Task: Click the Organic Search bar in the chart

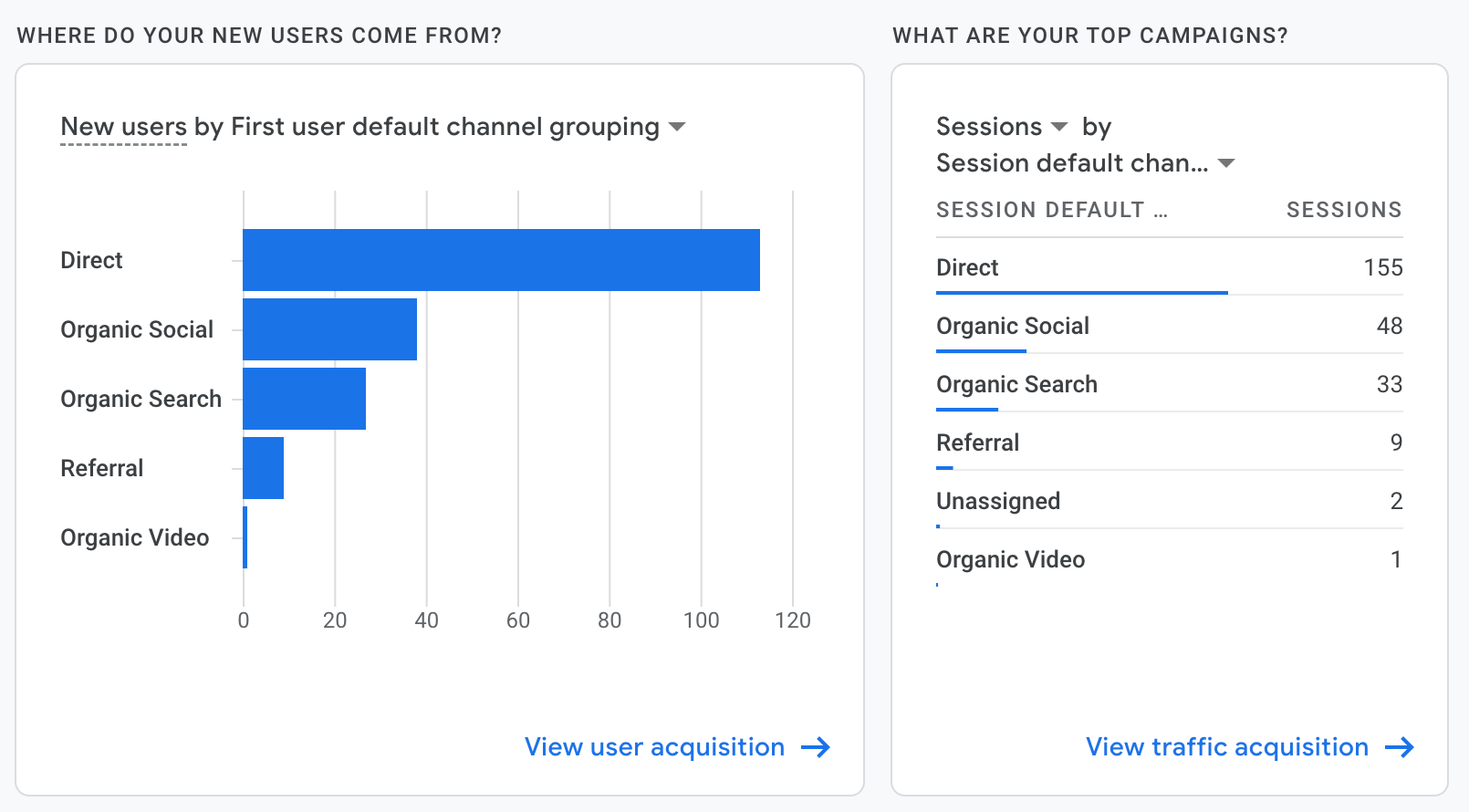Action: coord(304,399)
